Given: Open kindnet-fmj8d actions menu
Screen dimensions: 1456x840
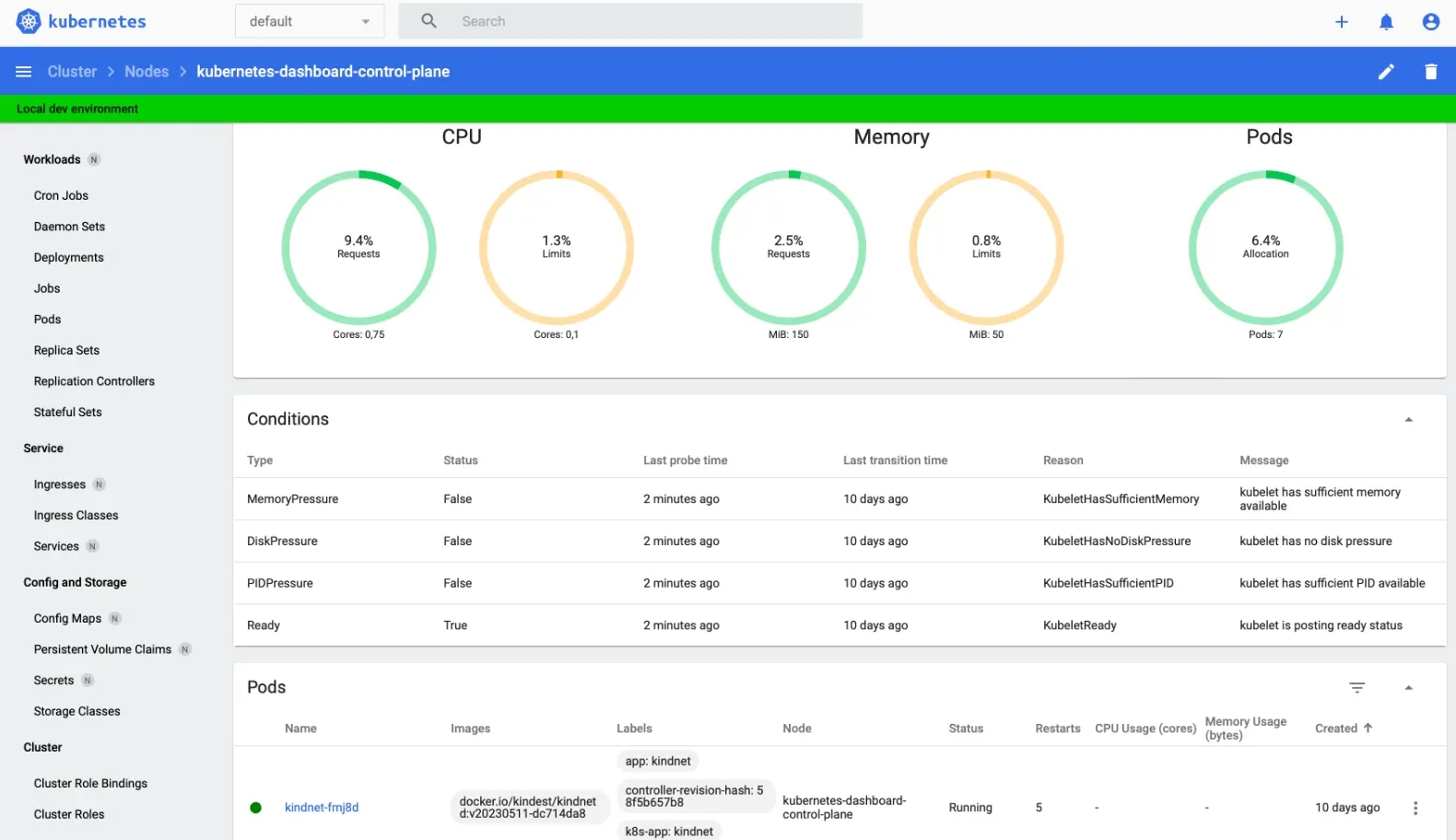Looking at the screenshot, I should [x=1415, y=808].
